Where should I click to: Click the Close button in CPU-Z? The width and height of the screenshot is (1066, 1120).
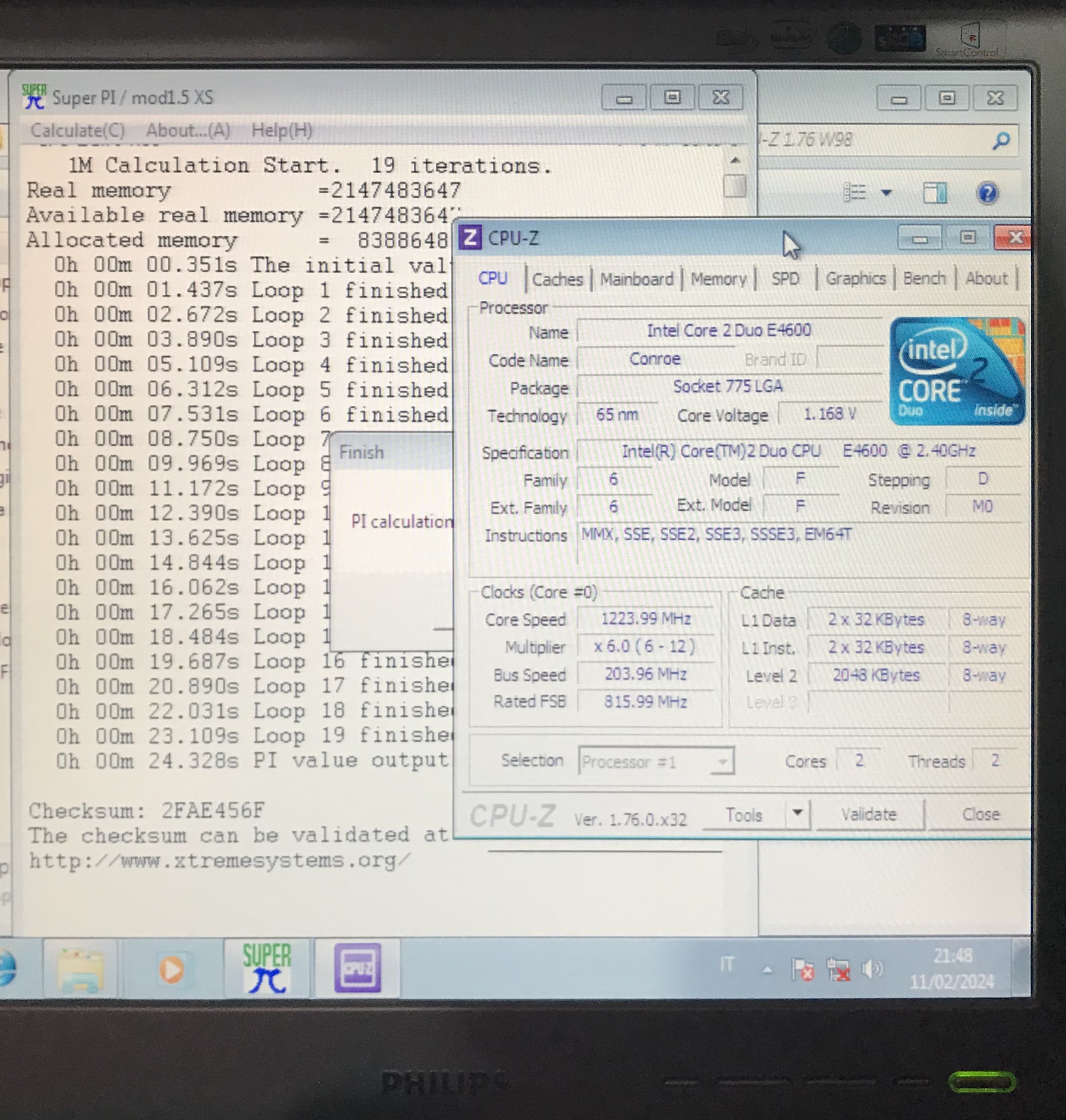980,814
